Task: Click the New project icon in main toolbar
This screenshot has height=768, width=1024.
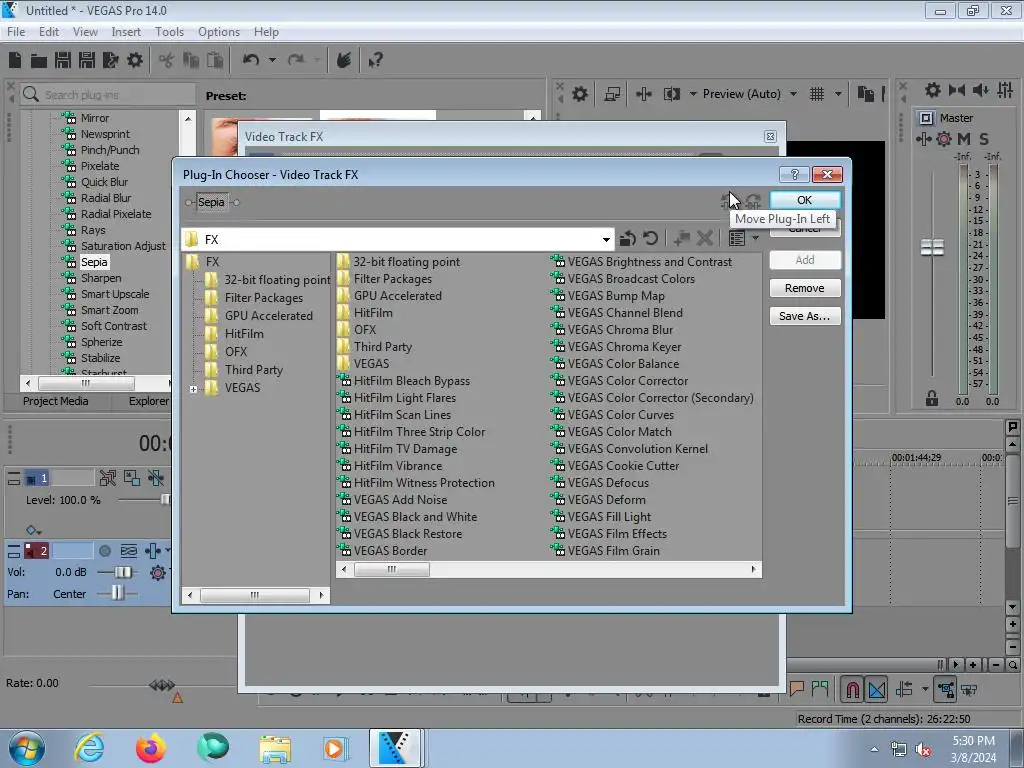Action: pos(15,60)
